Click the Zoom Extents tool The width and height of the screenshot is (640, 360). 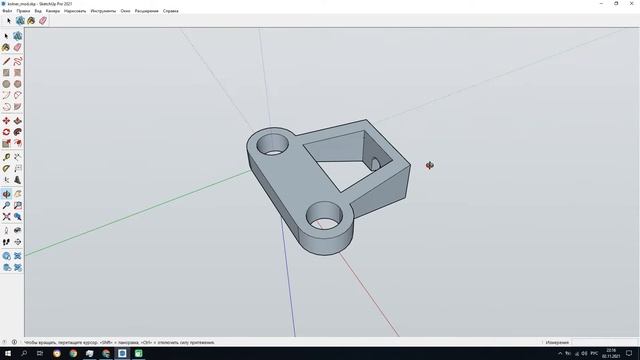(6, 217)
